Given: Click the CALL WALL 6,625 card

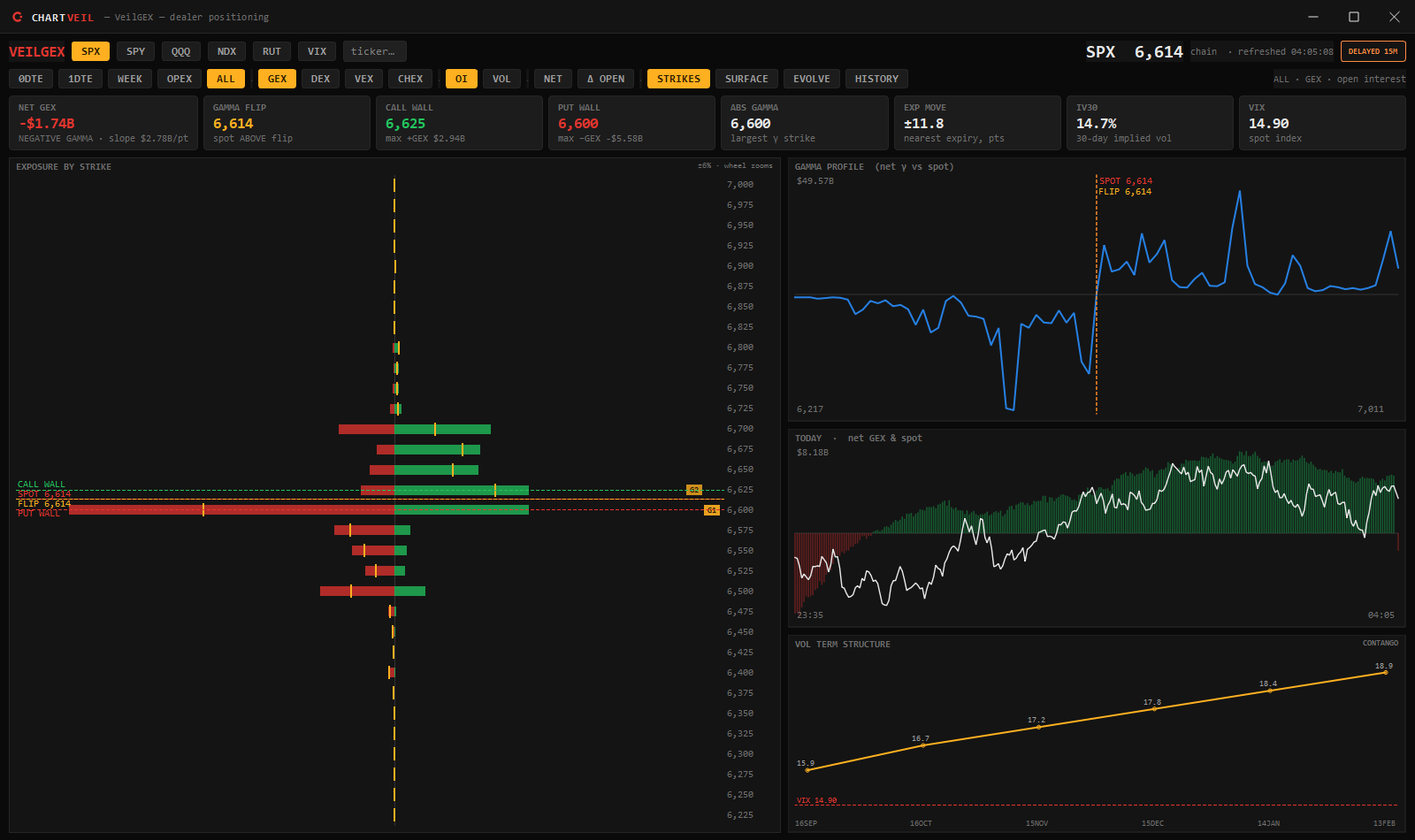Looking at the screenshot, I should coord(459,123).
